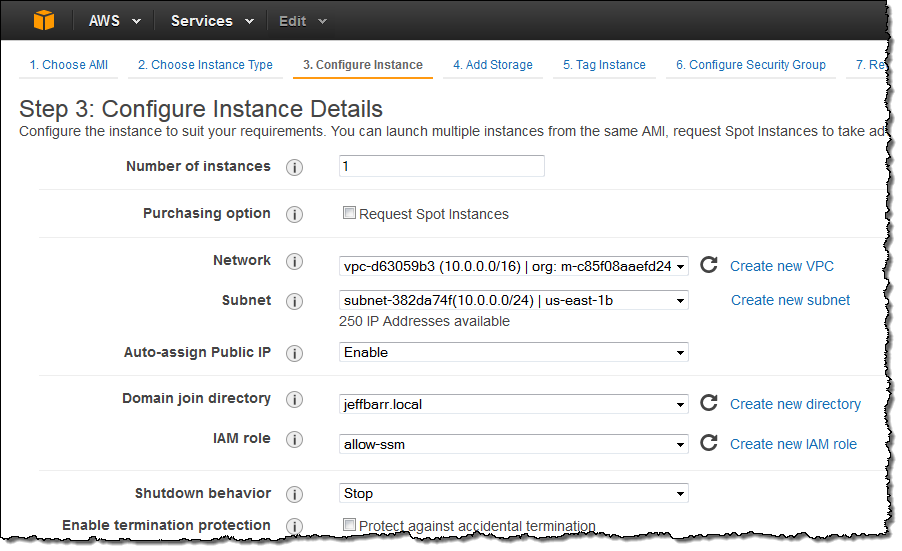Viewport: 902px width, 551px height.
Task: Refresh the IAM role list
Action: click(x=709, y=444)
